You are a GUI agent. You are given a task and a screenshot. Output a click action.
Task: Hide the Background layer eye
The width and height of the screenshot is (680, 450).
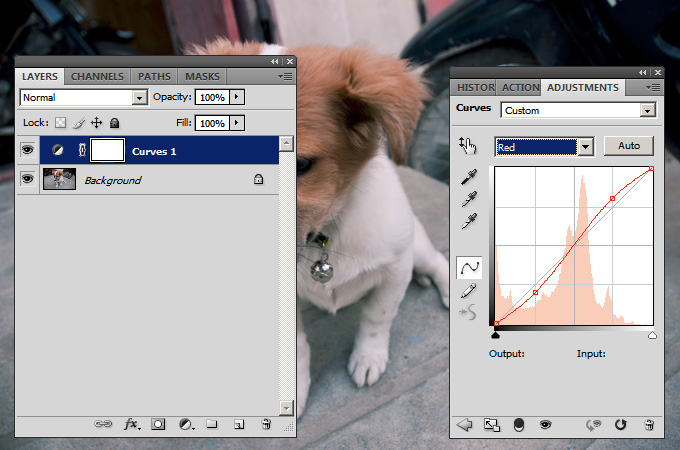pos(27,179)
